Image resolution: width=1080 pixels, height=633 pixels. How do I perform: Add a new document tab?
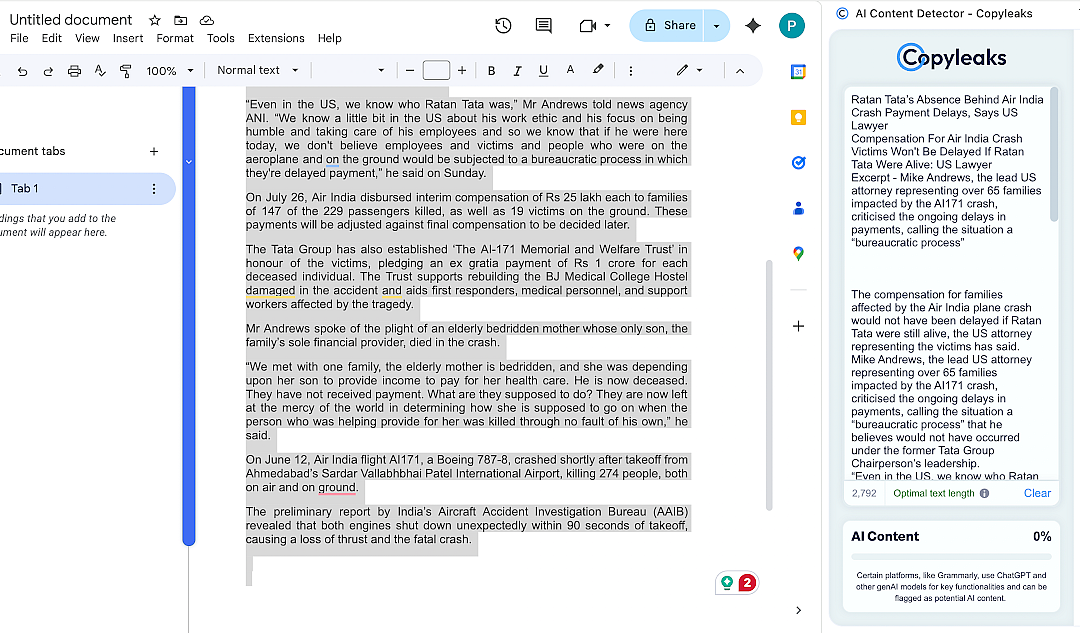pos(154,152)
